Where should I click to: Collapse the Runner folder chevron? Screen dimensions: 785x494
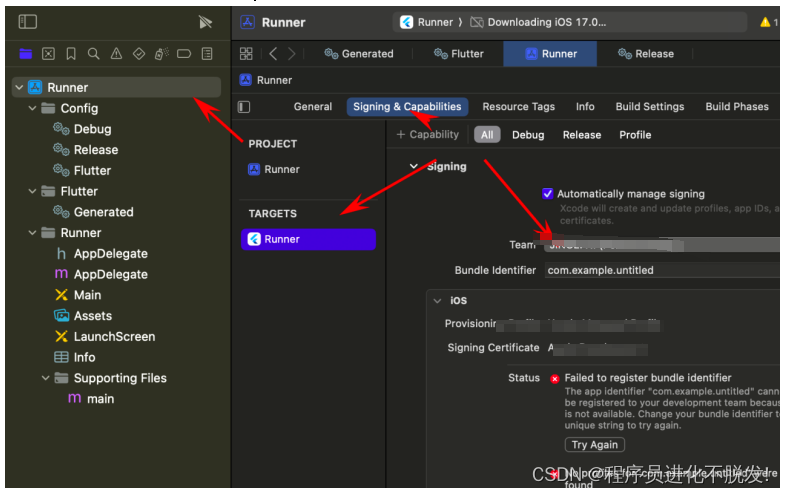tap(32, 233)
